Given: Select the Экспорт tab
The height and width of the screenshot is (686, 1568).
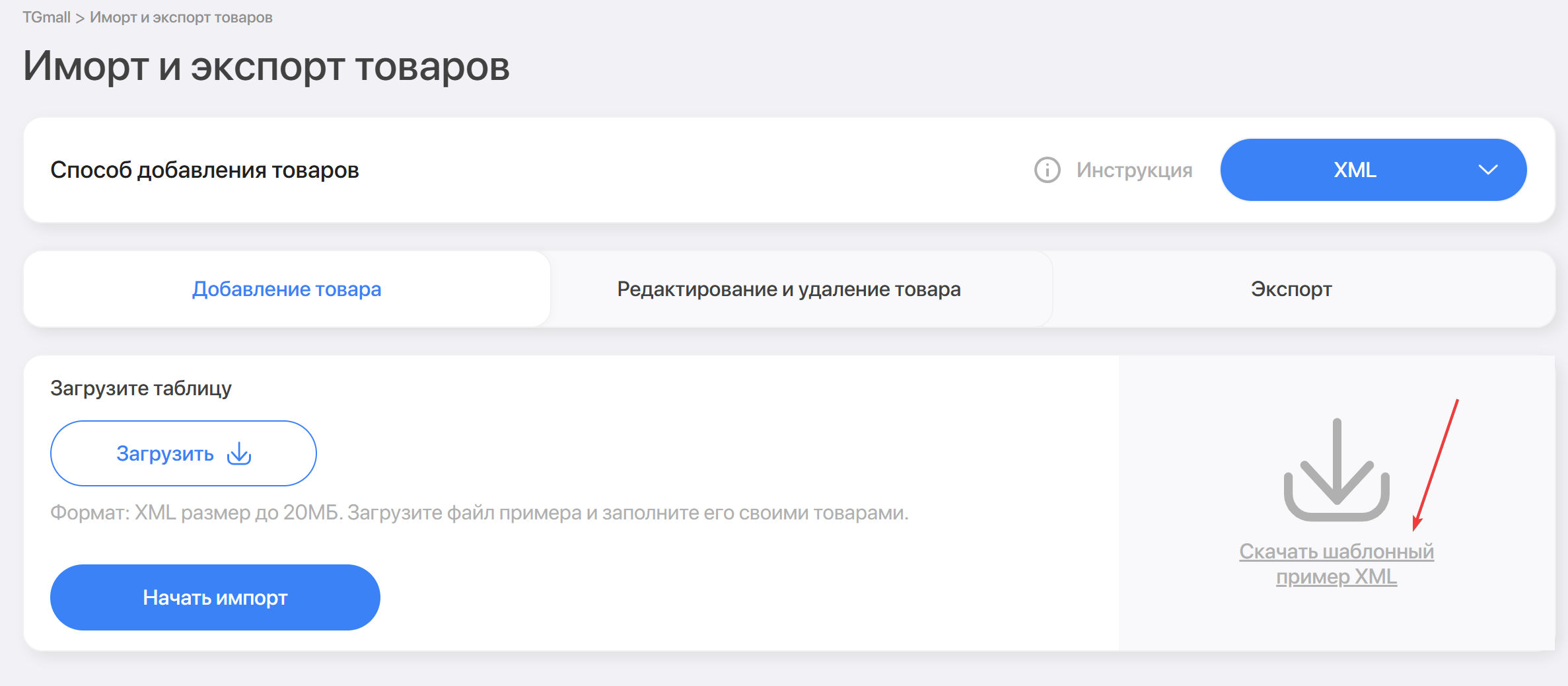Looking at the screenshot, I should point(1291,289).
